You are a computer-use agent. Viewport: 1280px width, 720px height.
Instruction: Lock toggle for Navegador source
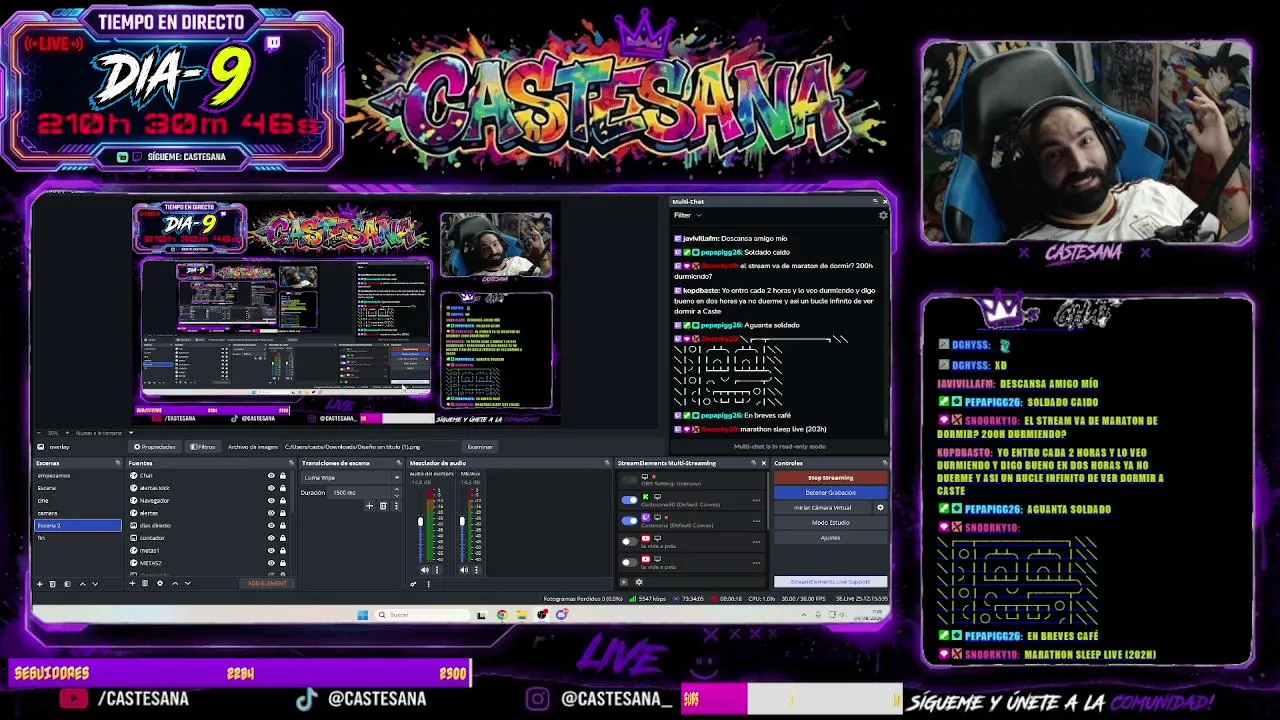tap(283, 500)
